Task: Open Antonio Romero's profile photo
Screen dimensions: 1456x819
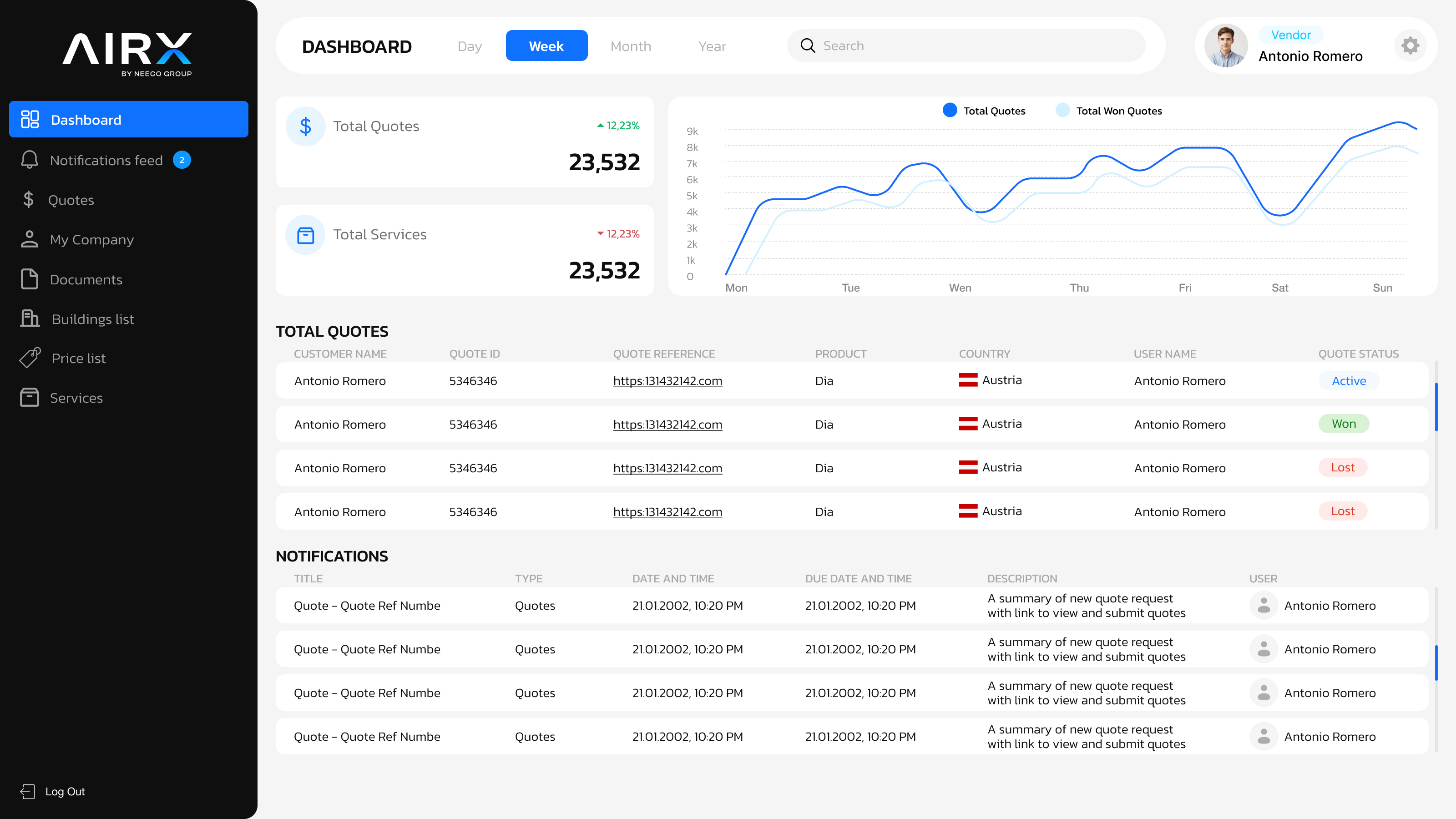Action: tap(1225, 46)
